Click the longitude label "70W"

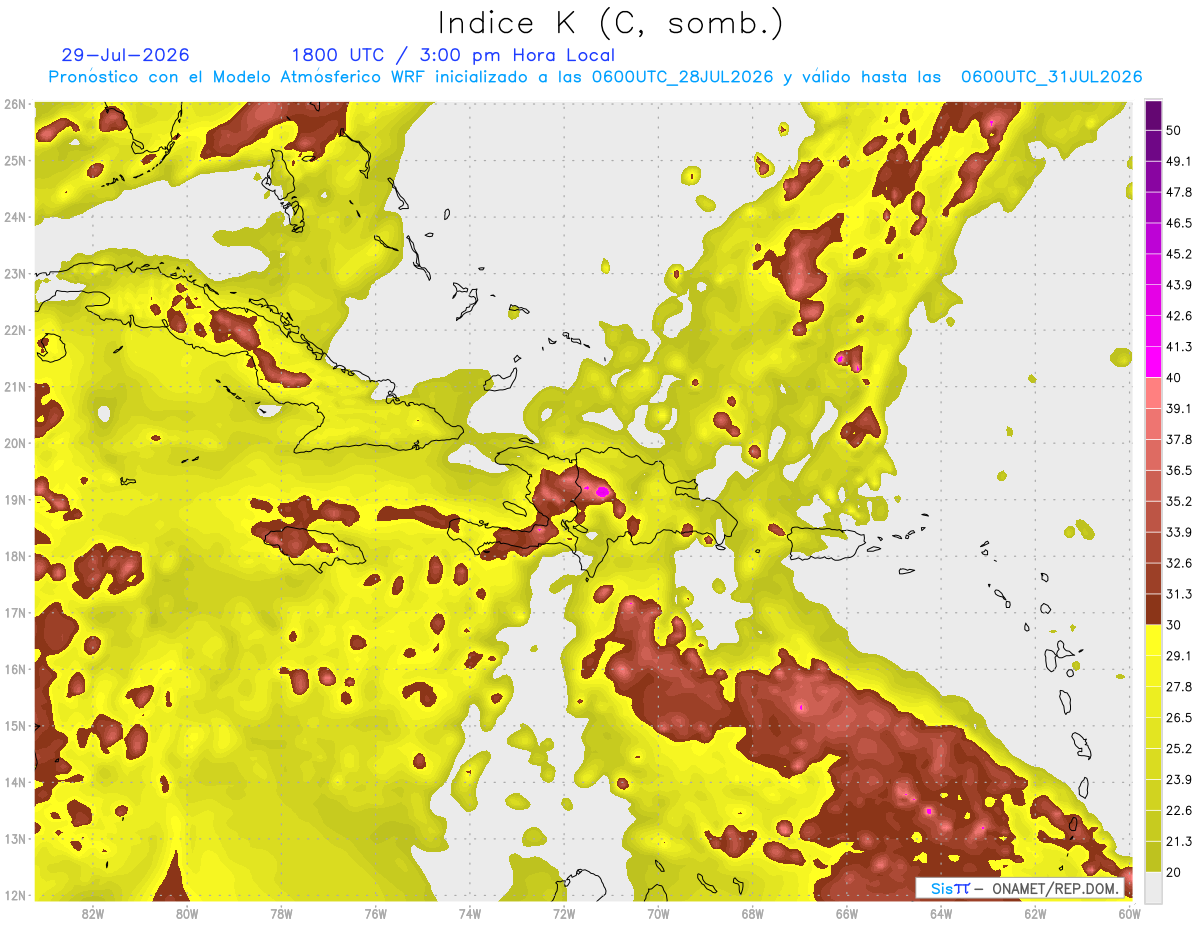(x=658, y=914)
